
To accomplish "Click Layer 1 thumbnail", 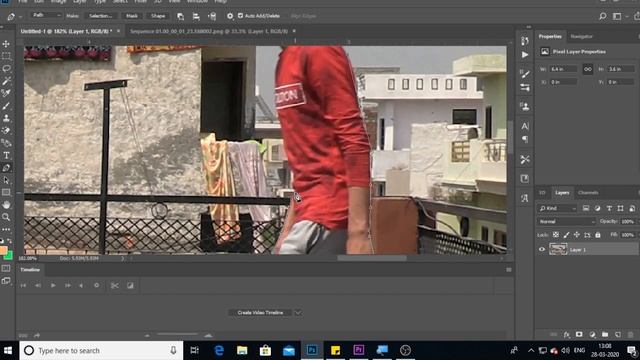I will pos(558,249).
